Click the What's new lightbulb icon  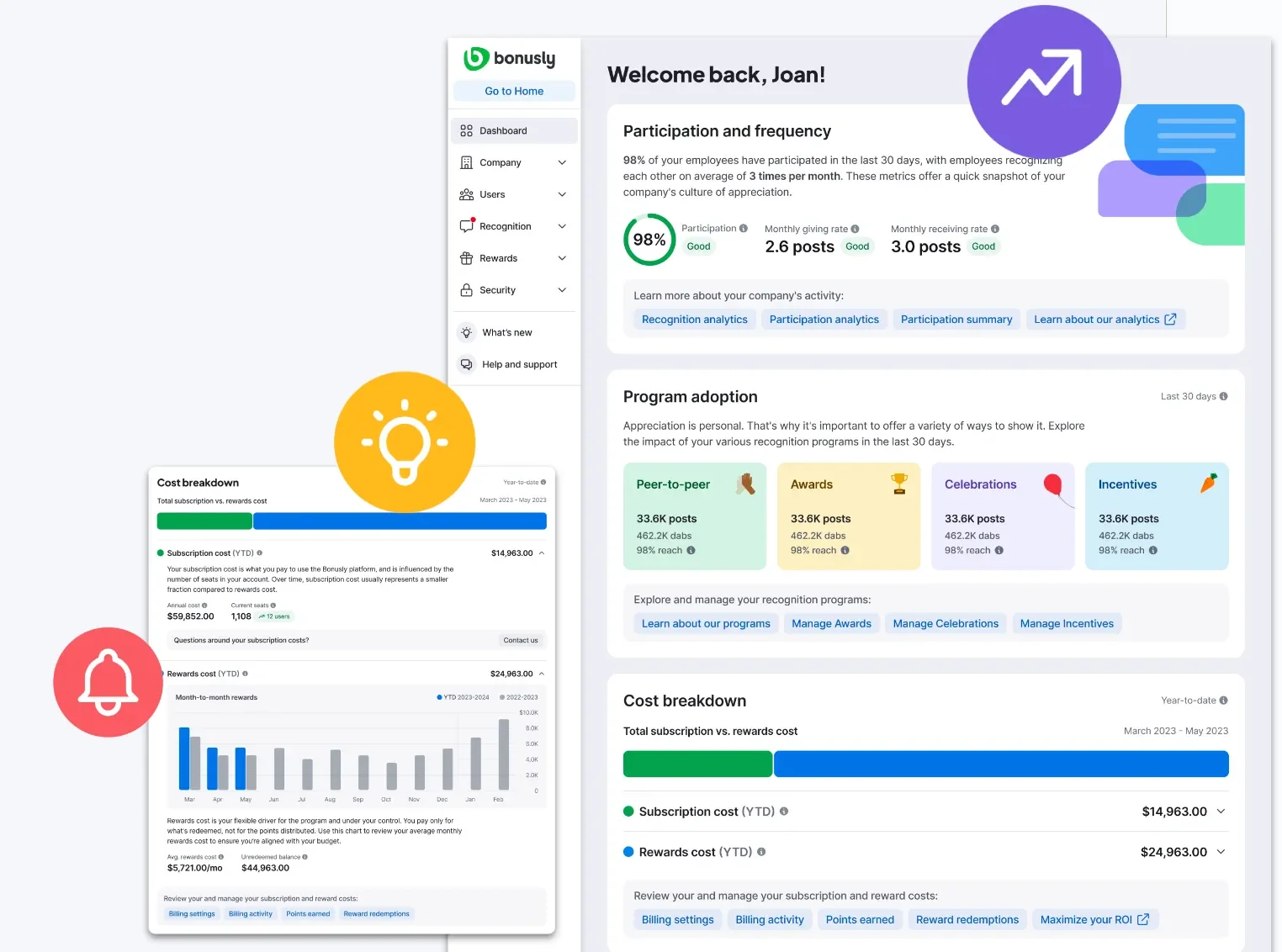coord(467,332)
